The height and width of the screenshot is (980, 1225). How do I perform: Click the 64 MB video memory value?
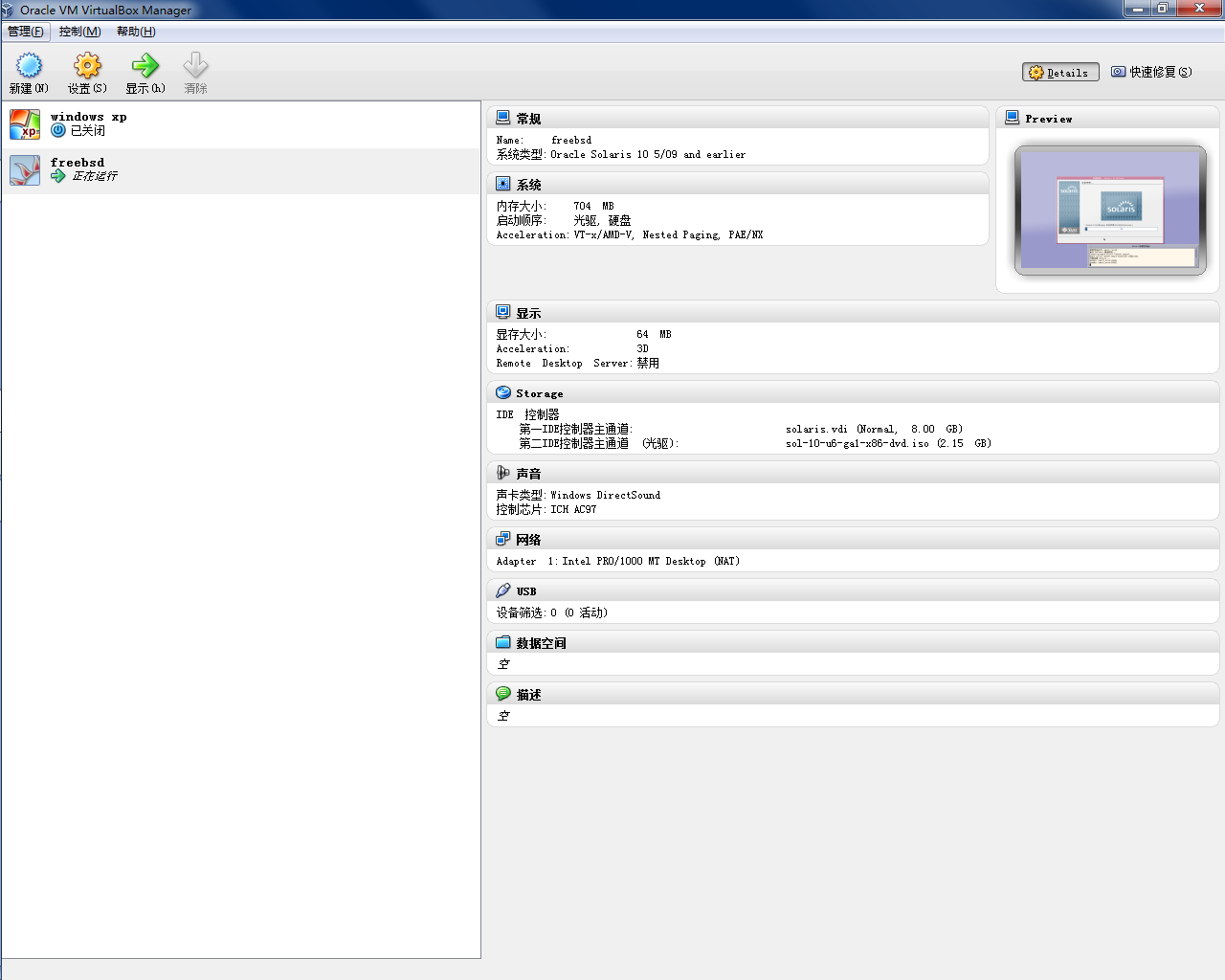coord(655,334)
